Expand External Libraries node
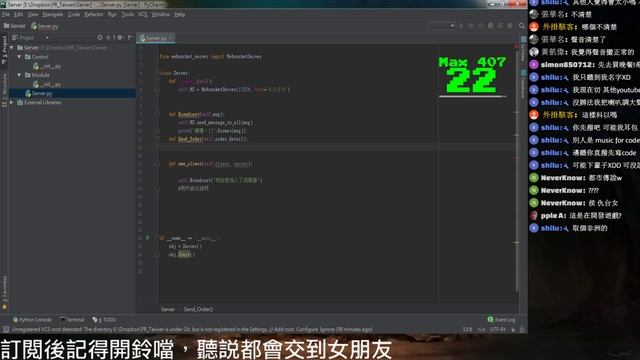Viewport: 640px width, 360px height. coord(12,102)
